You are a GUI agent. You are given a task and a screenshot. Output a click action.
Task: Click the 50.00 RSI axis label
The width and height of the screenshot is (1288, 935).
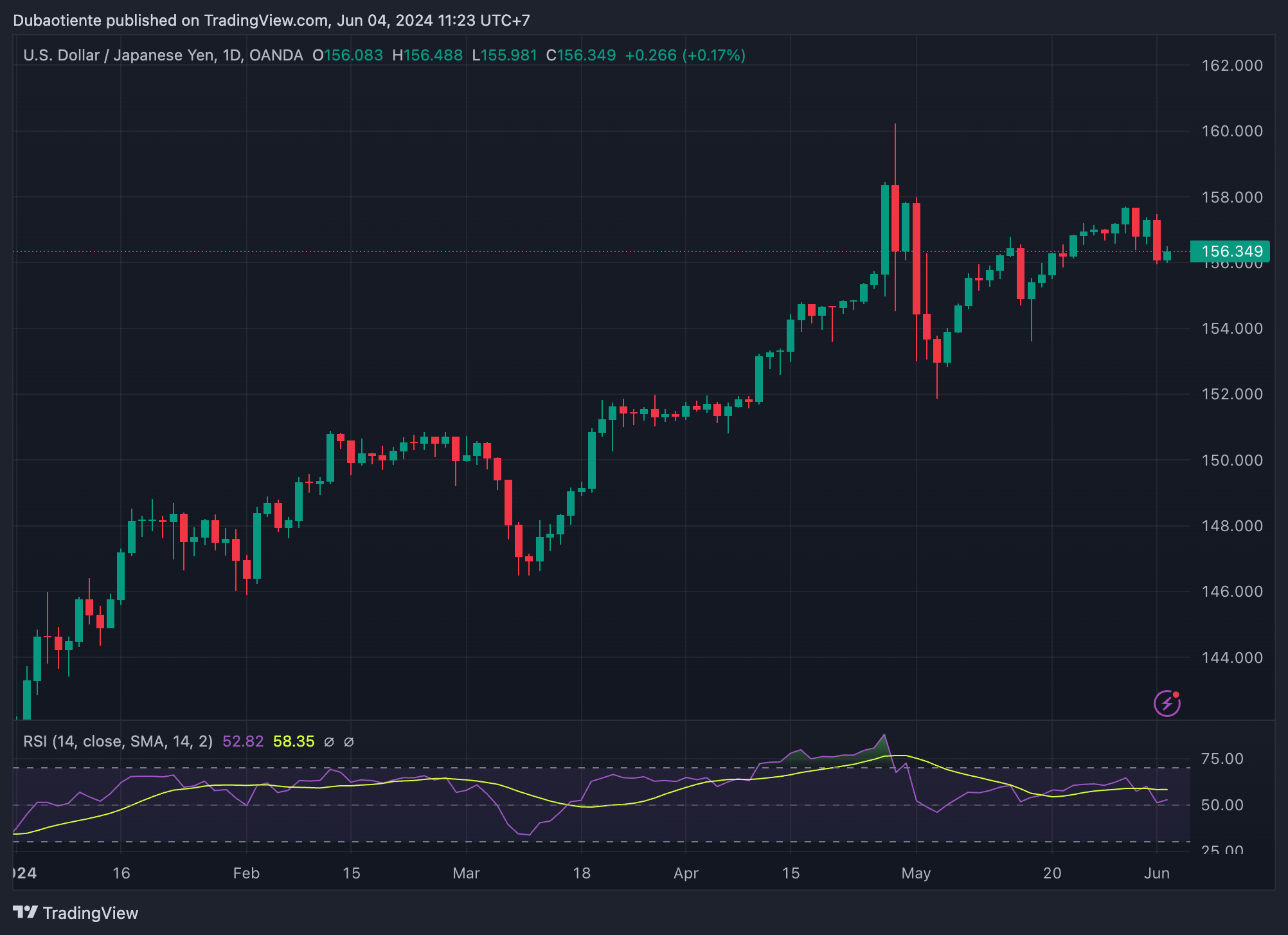(1222, 805)
